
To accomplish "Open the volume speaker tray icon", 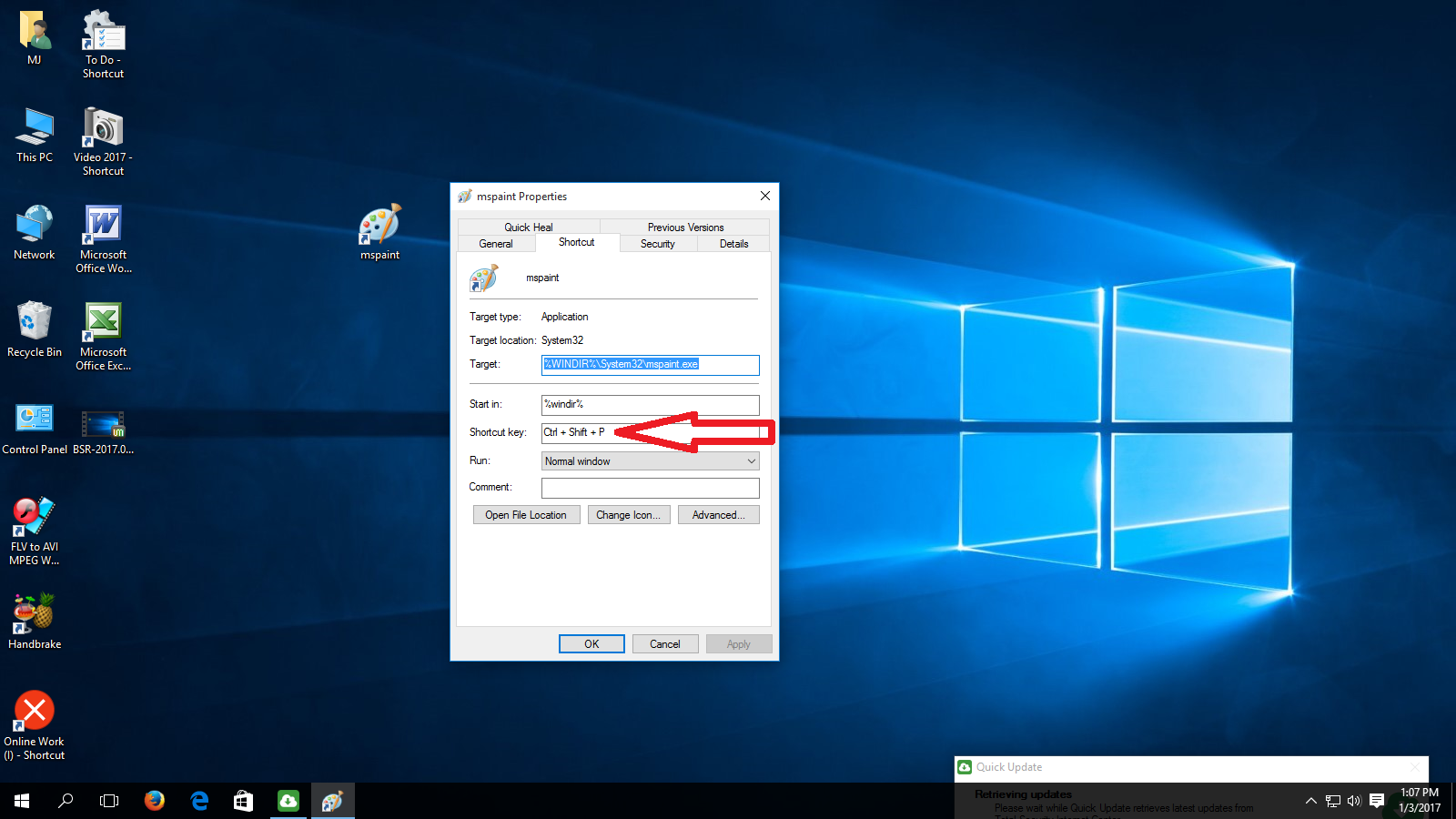I will (x=1354, y=801).
